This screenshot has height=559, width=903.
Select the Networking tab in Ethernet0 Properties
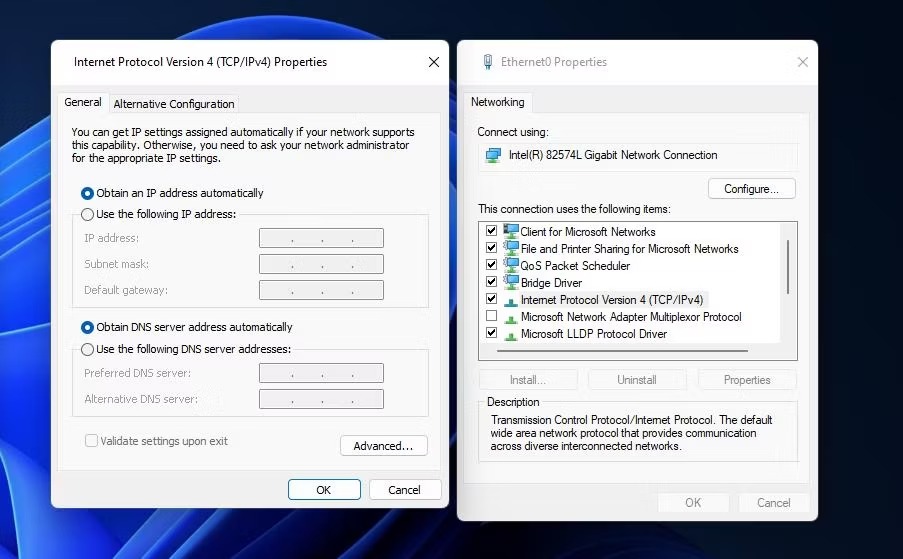[498, 102]
